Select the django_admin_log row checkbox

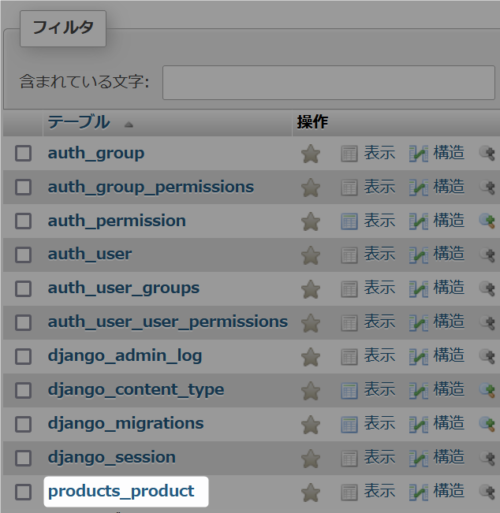point(23,356)
